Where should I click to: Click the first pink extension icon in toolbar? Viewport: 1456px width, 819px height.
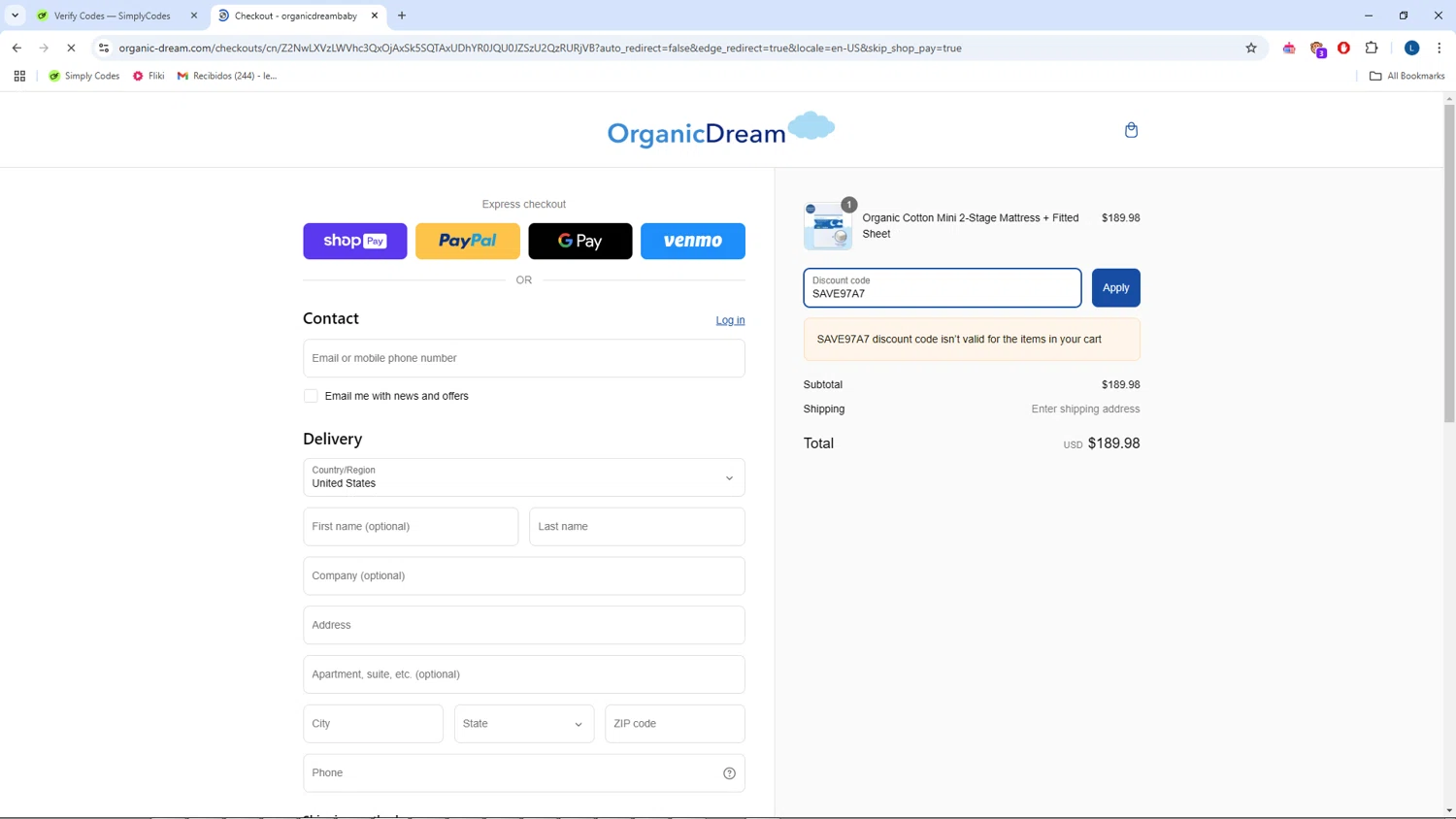tap(1289, 48)
